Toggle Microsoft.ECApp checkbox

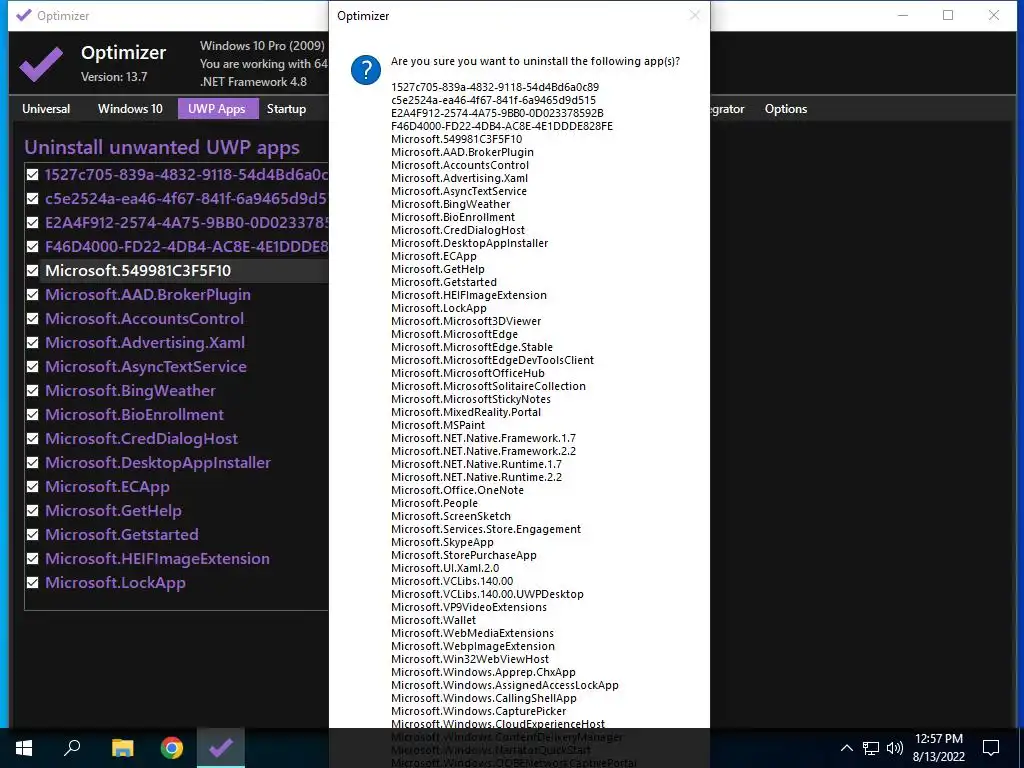click(33, 487)
